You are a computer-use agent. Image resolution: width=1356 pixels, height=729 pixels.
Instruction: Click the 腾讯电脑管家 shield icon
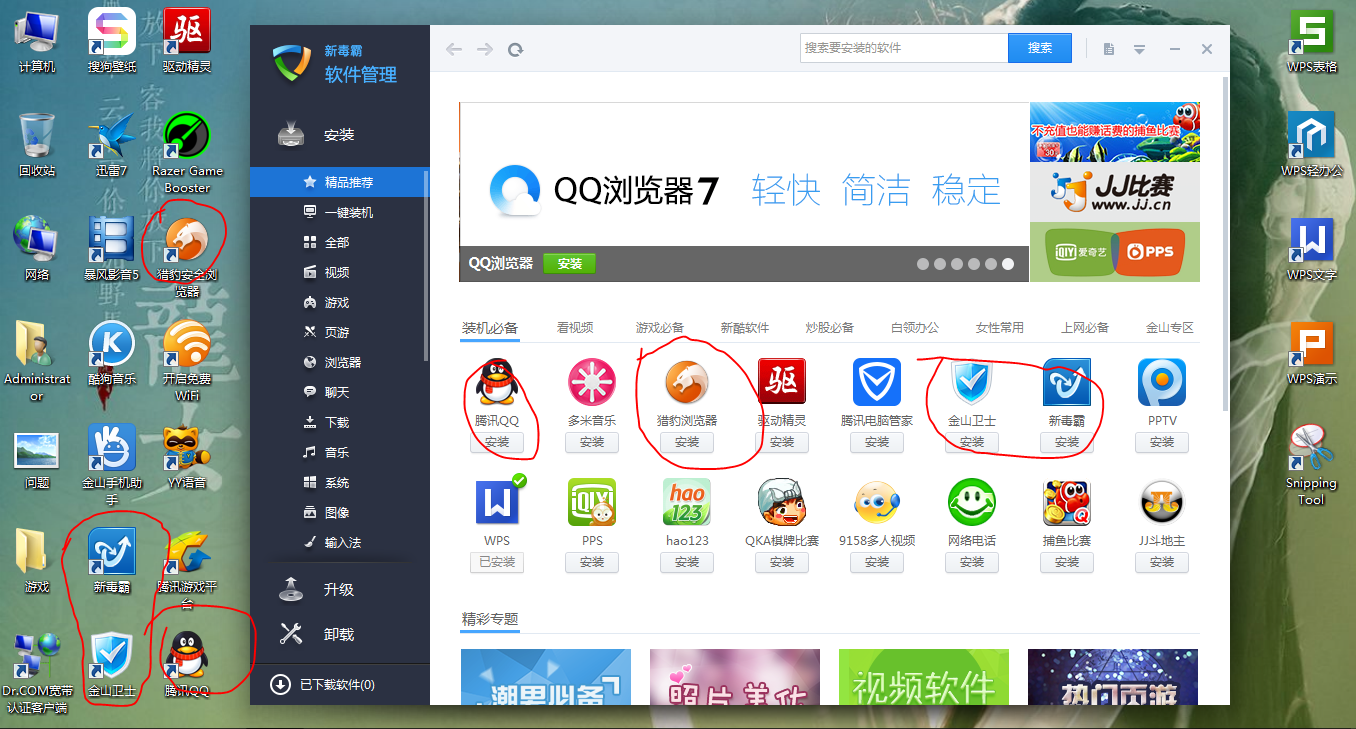[877, 383]
